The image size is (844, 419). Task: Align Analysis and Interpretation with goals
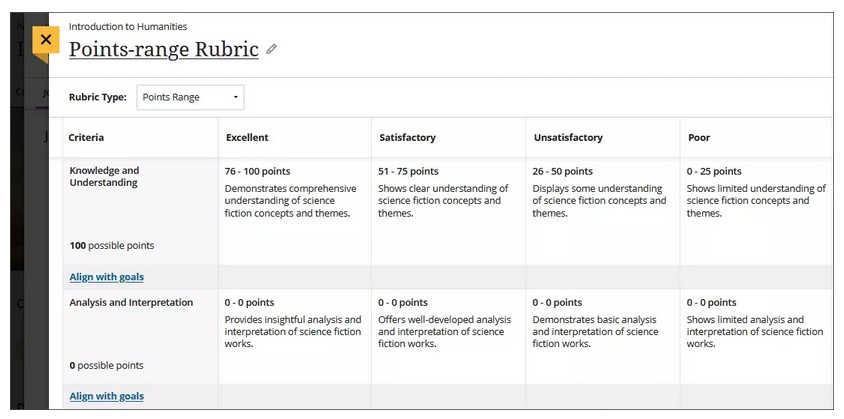pyautogui.click(x=106, y=396)
